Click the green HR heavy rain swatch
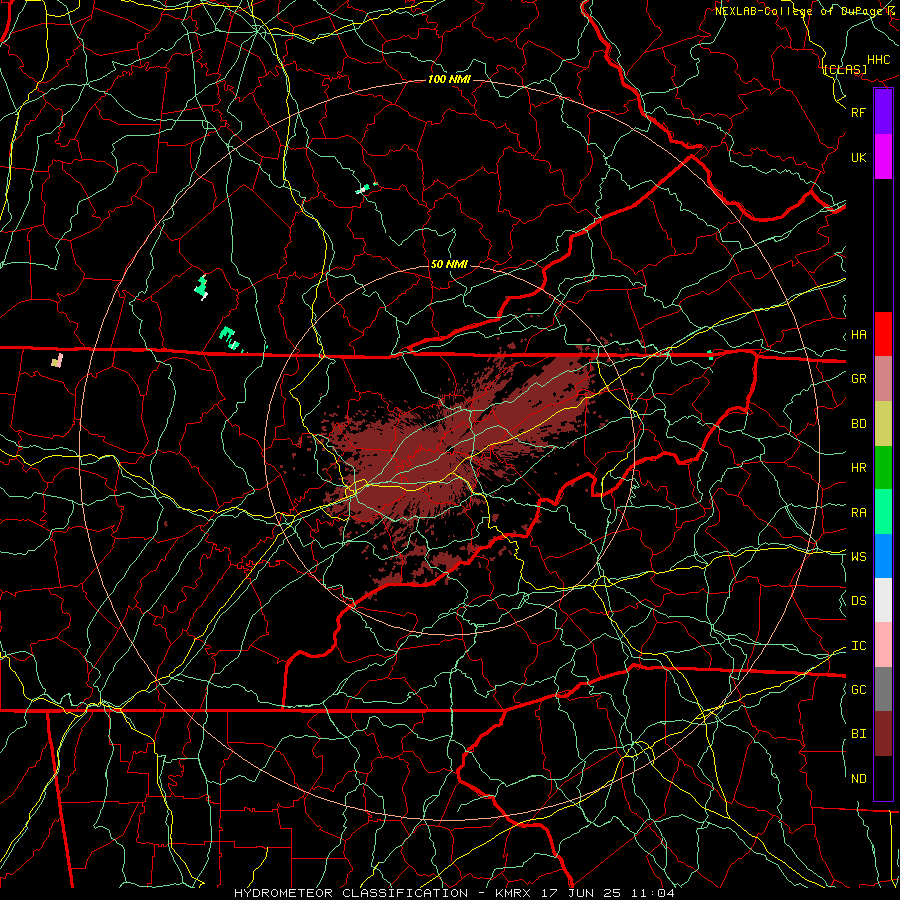This screenshot has width=900, height=900. click(883, 468)
